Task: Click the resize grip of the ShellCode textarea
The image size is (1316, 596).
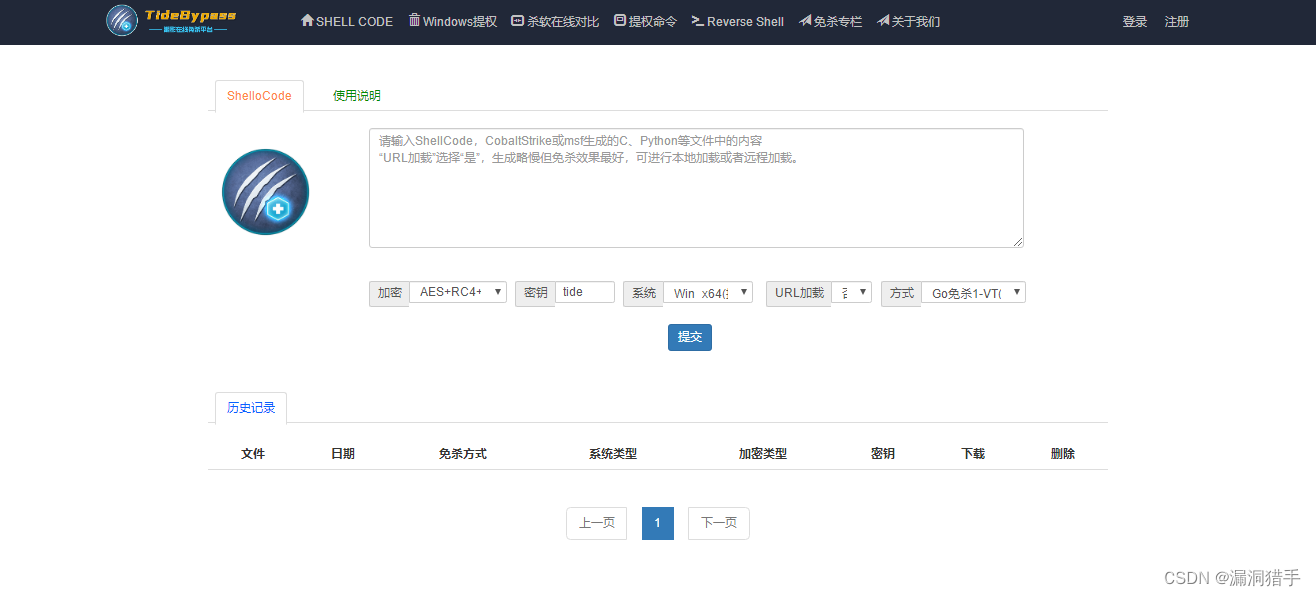Action: [1018, 242]
